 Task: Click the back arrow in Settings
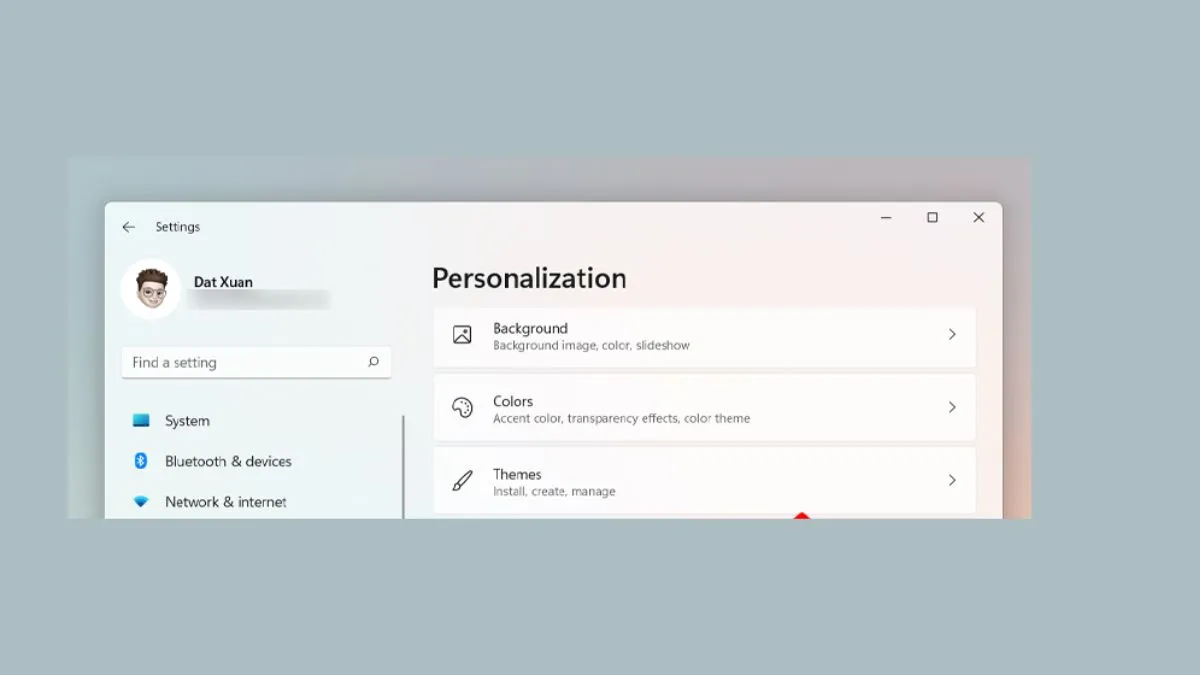pos(128,227)
